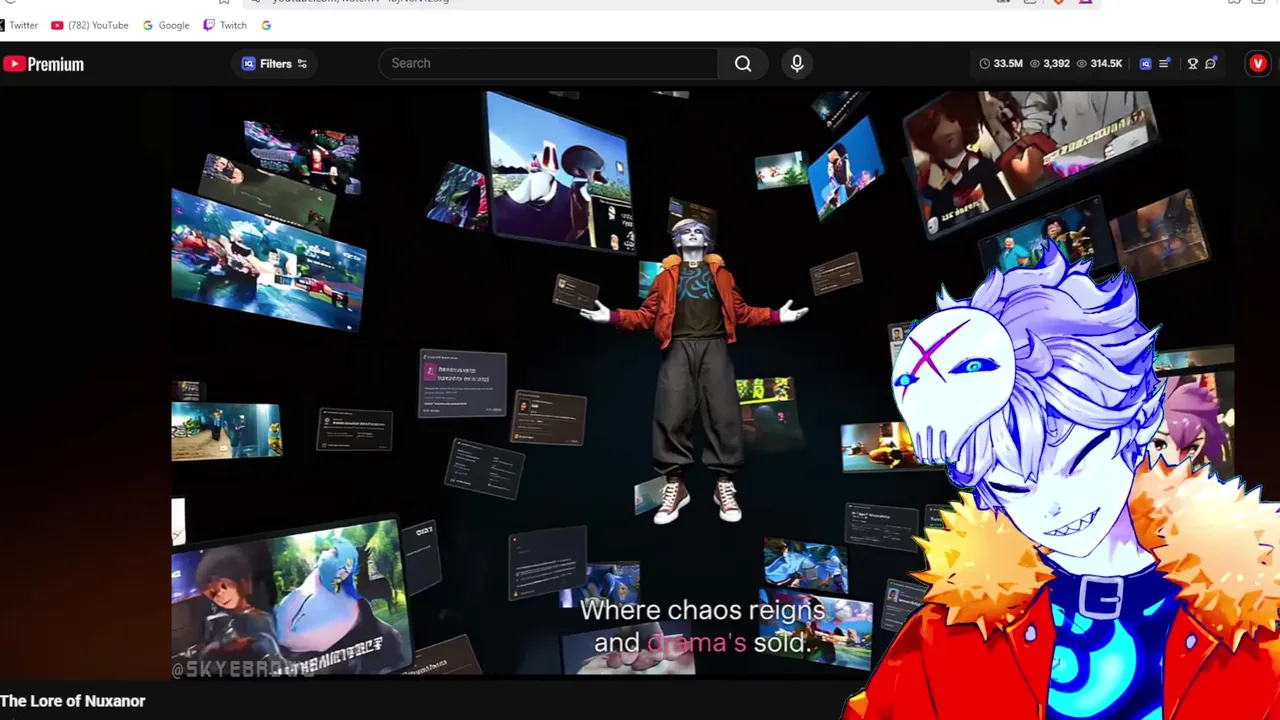Open the vidIQ list menu icon

click(x=1165, y=63)
